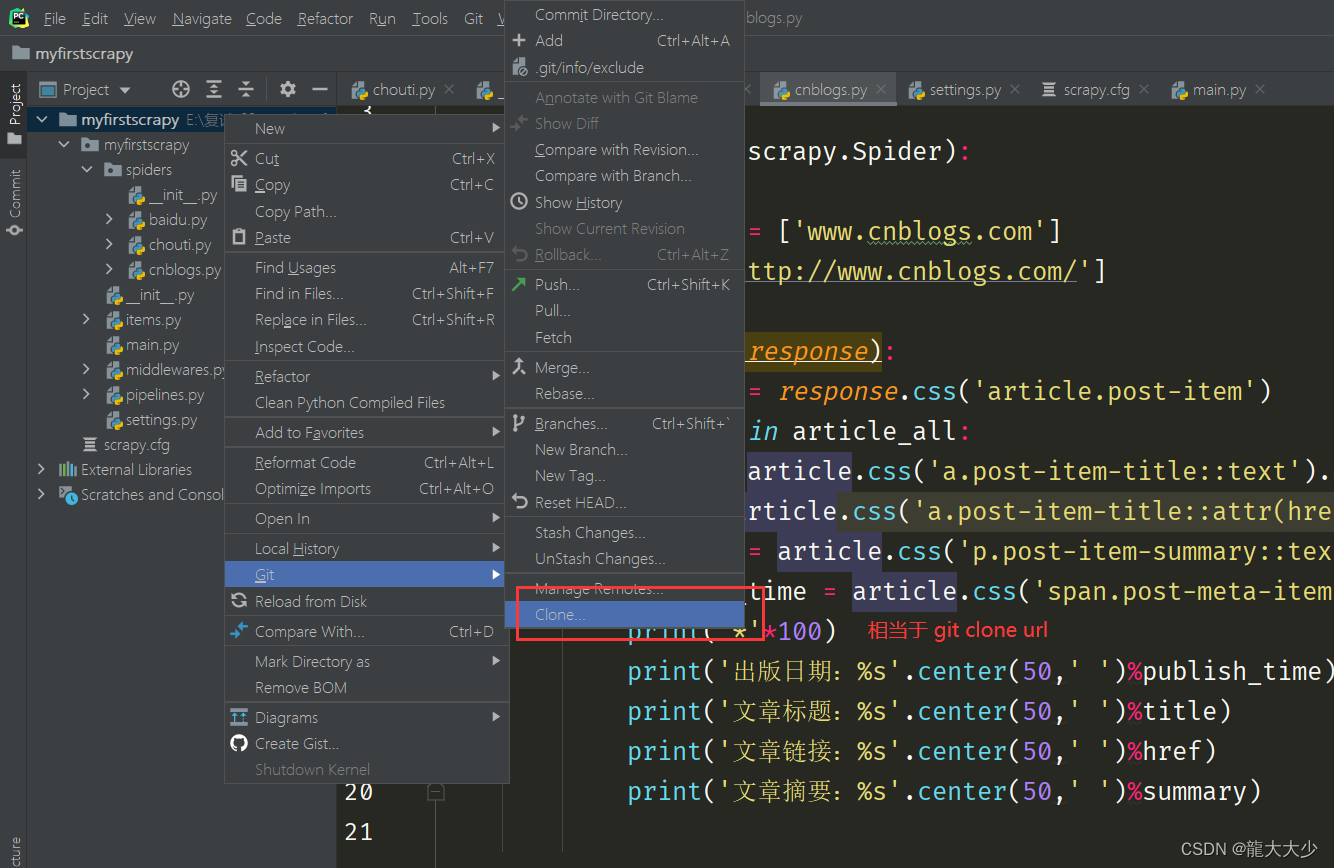The height and width of the screenshot is (868, 1334).
Task: Choose Find in Files from context menu
Action: tap(366, 294)
